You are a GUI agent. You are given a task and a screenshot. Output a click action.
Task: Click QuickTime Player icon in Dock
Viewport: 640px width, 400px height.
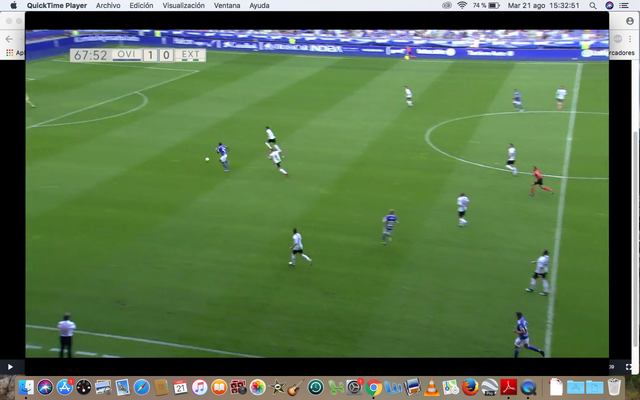528,387
